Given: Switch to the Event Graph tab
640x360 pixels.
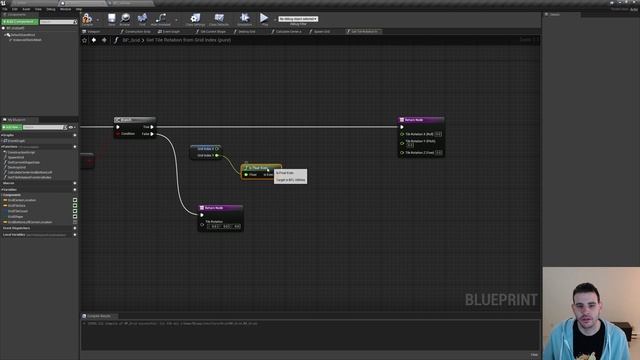Looking at the screenshot, I should click(x=170, y=31).
